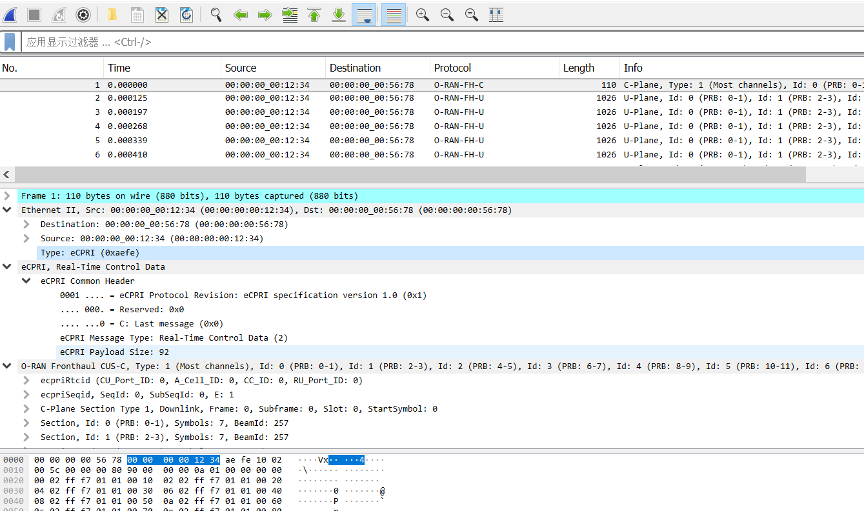Screen dimensions: 864x512
Task: Sort by the Info column header
Action: [742, 68]
